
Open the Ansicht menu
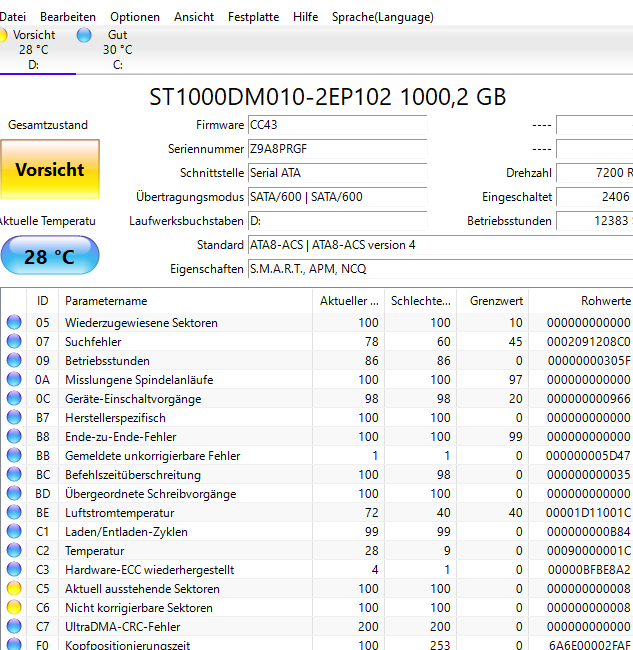[194, 17]
